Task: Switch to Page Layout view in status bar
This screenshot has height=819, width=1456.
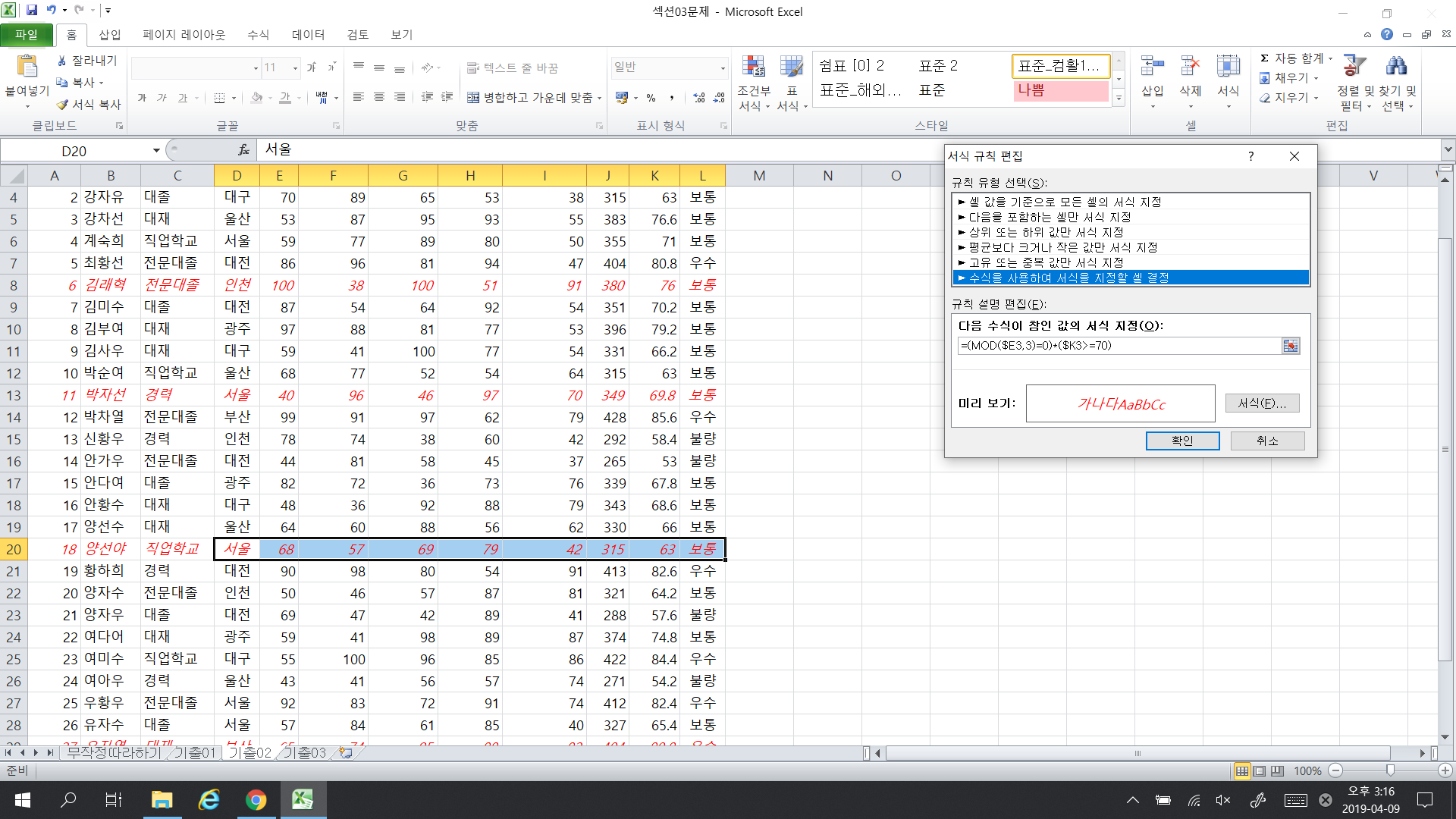Action: (1260, 771)
